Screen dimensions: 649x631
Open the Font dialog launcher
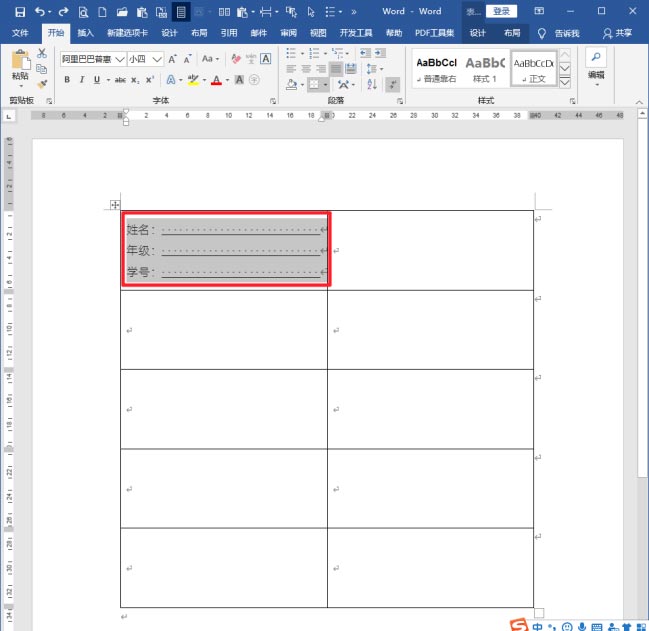[x=273, y=101]
